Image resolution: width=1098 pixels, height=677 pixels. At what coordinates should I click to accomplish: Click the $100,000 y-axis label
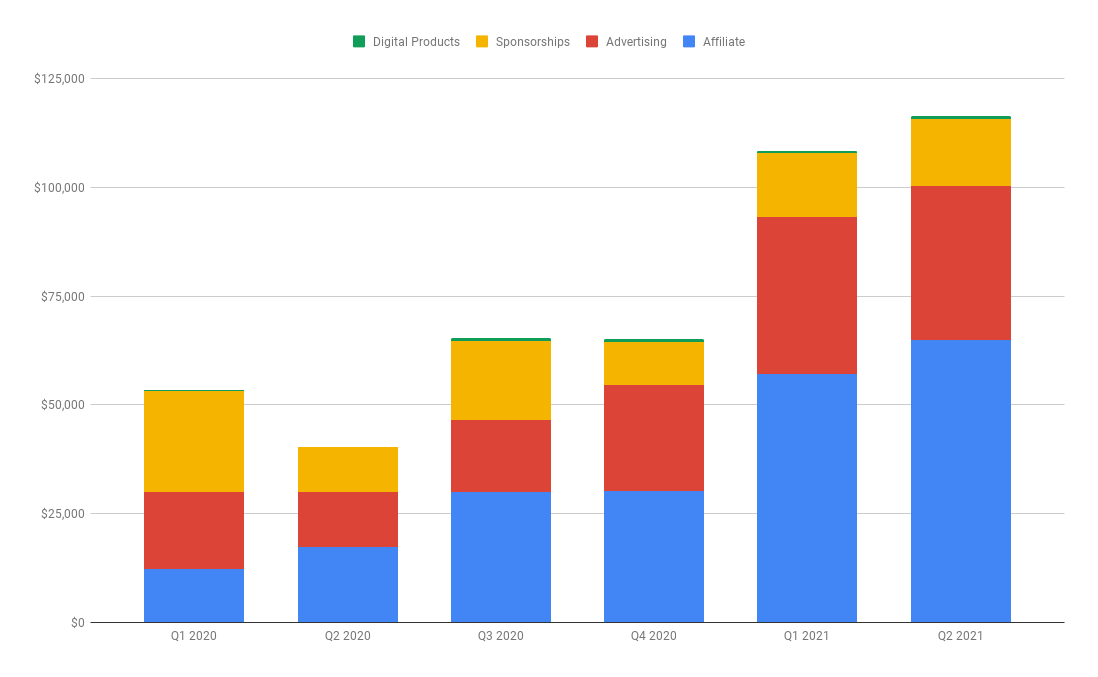(59, 187)
